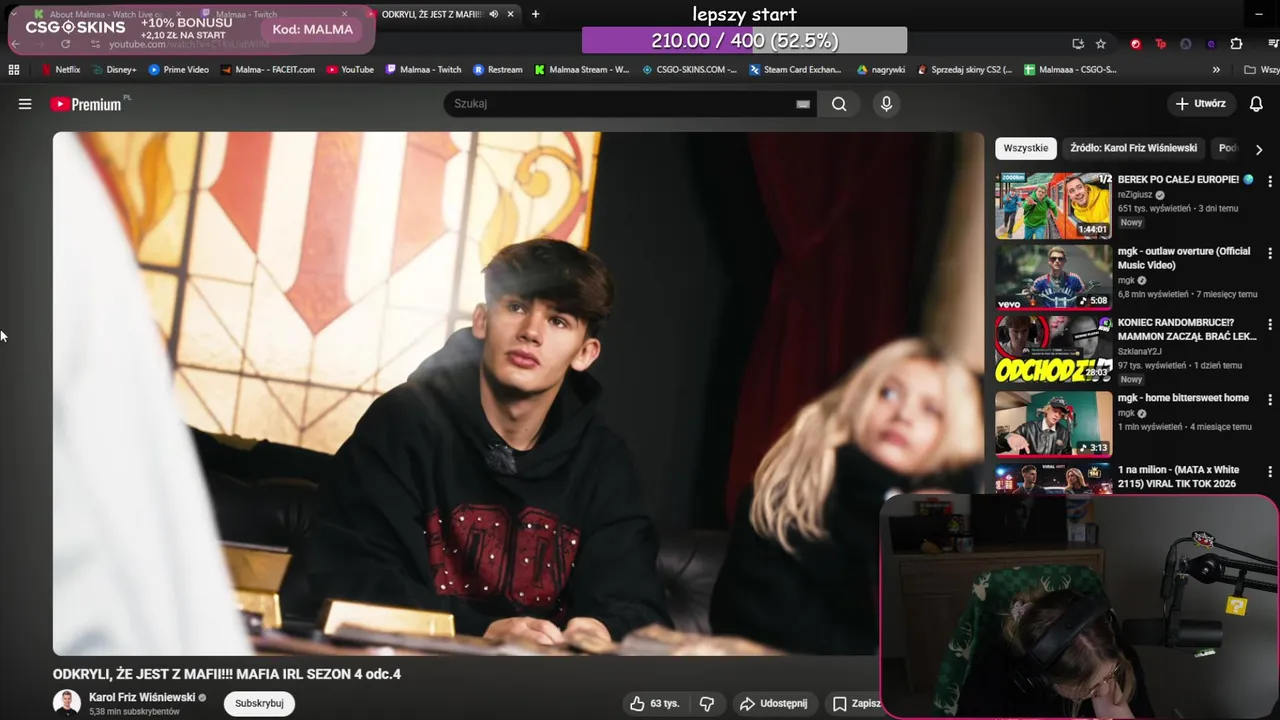Open CSGO-SKINS.COM bookmark

tap(689, 70)
